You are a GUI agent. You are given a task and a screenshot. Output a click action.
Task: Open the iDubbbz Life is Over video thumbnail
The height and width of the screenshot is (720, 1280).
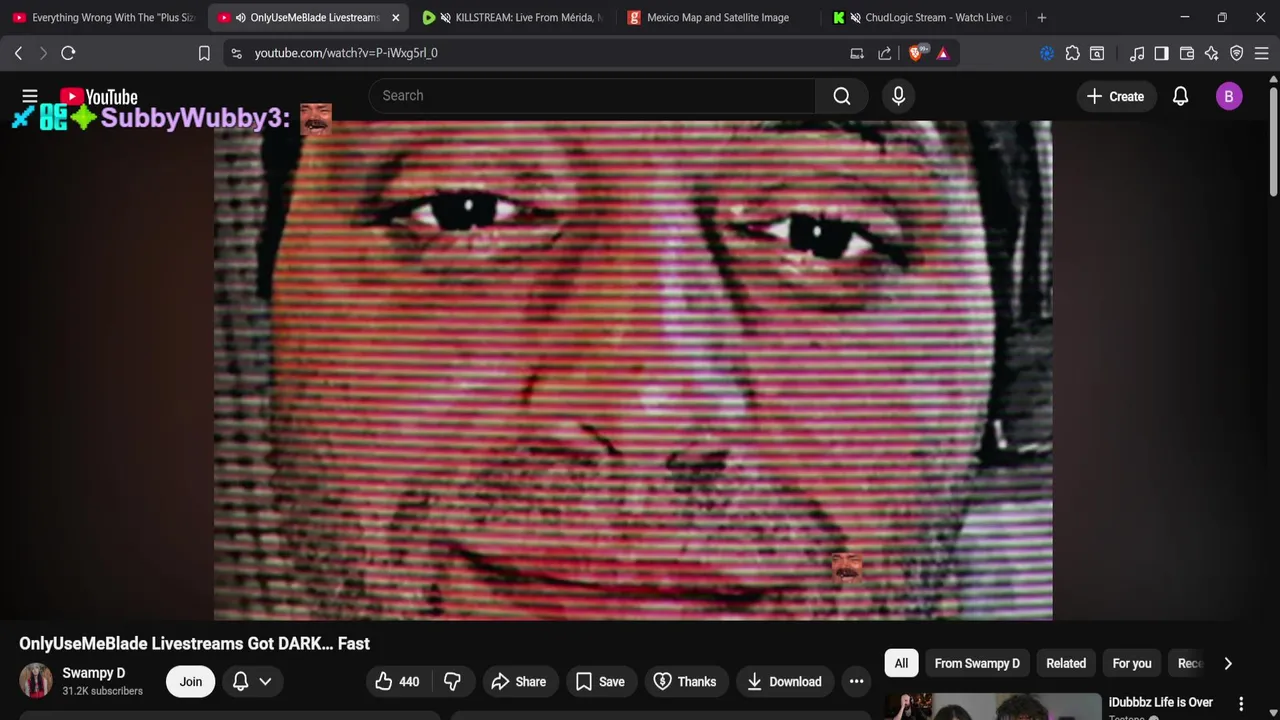pos(992,706)
